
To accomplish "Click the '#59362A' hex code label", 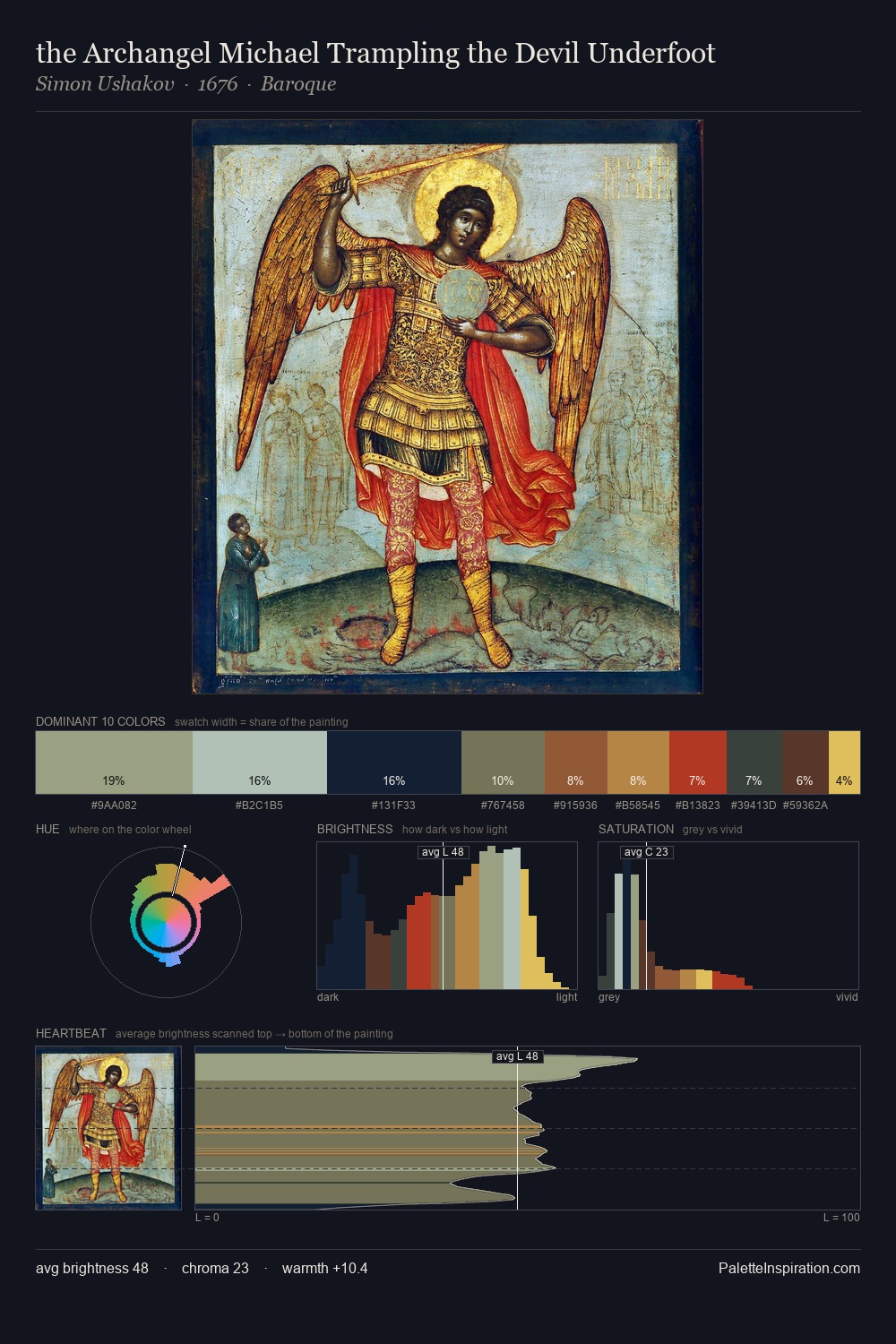I will [806, 806].
